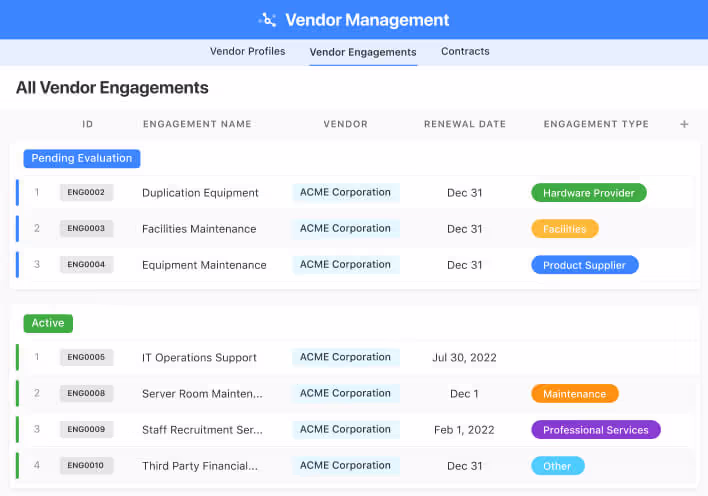Viewport: 708px width, 496px height.
Task: Open ENG0002 record ID badge
Action: click(x=86, y=193)
